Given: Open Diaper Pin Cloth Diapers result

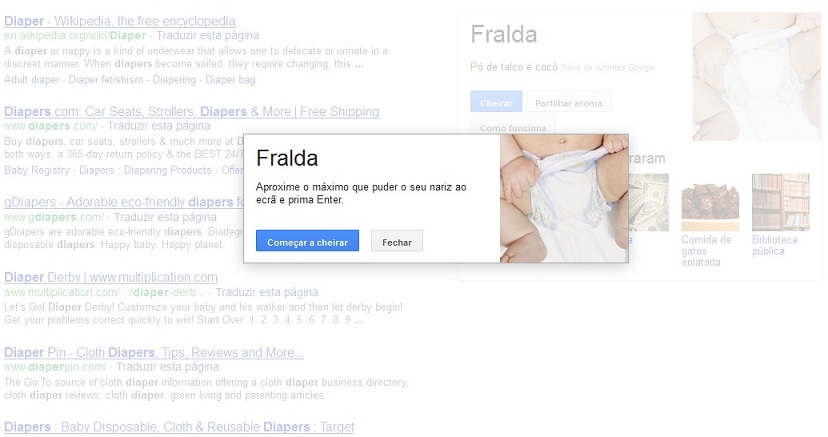Looking at the screenshot, I should 154,352.
